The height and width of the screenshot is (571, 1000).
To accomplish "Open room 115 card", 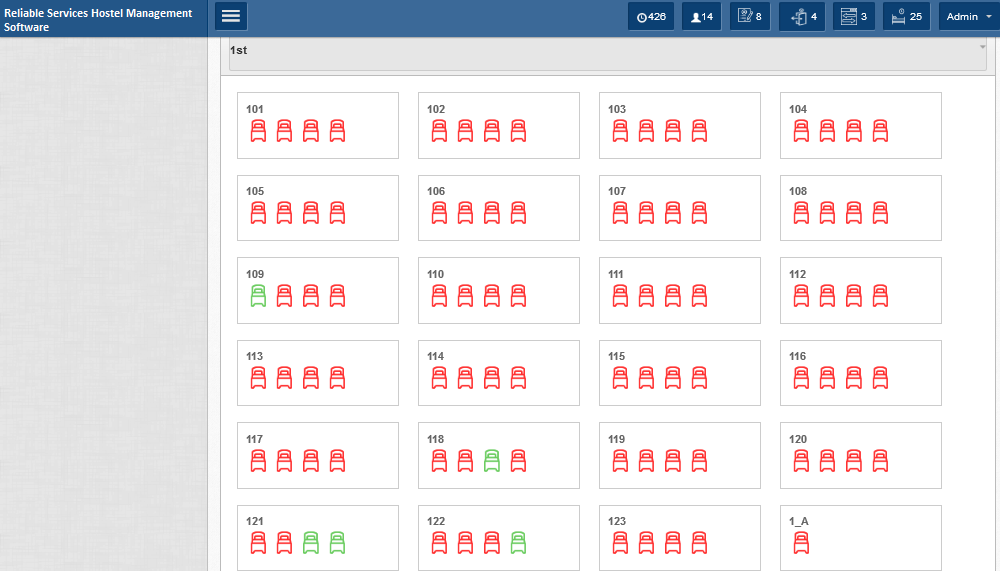I will [x=680, y=373].
